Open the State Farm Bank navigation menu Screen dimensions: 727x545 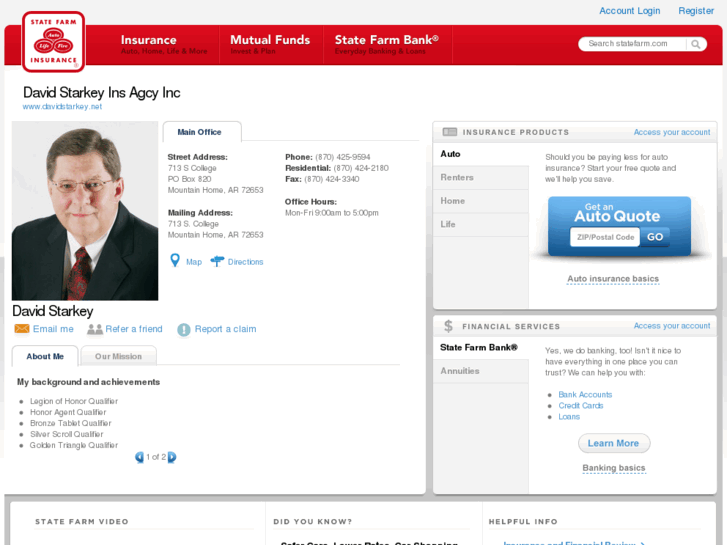(x=387, y=45)
